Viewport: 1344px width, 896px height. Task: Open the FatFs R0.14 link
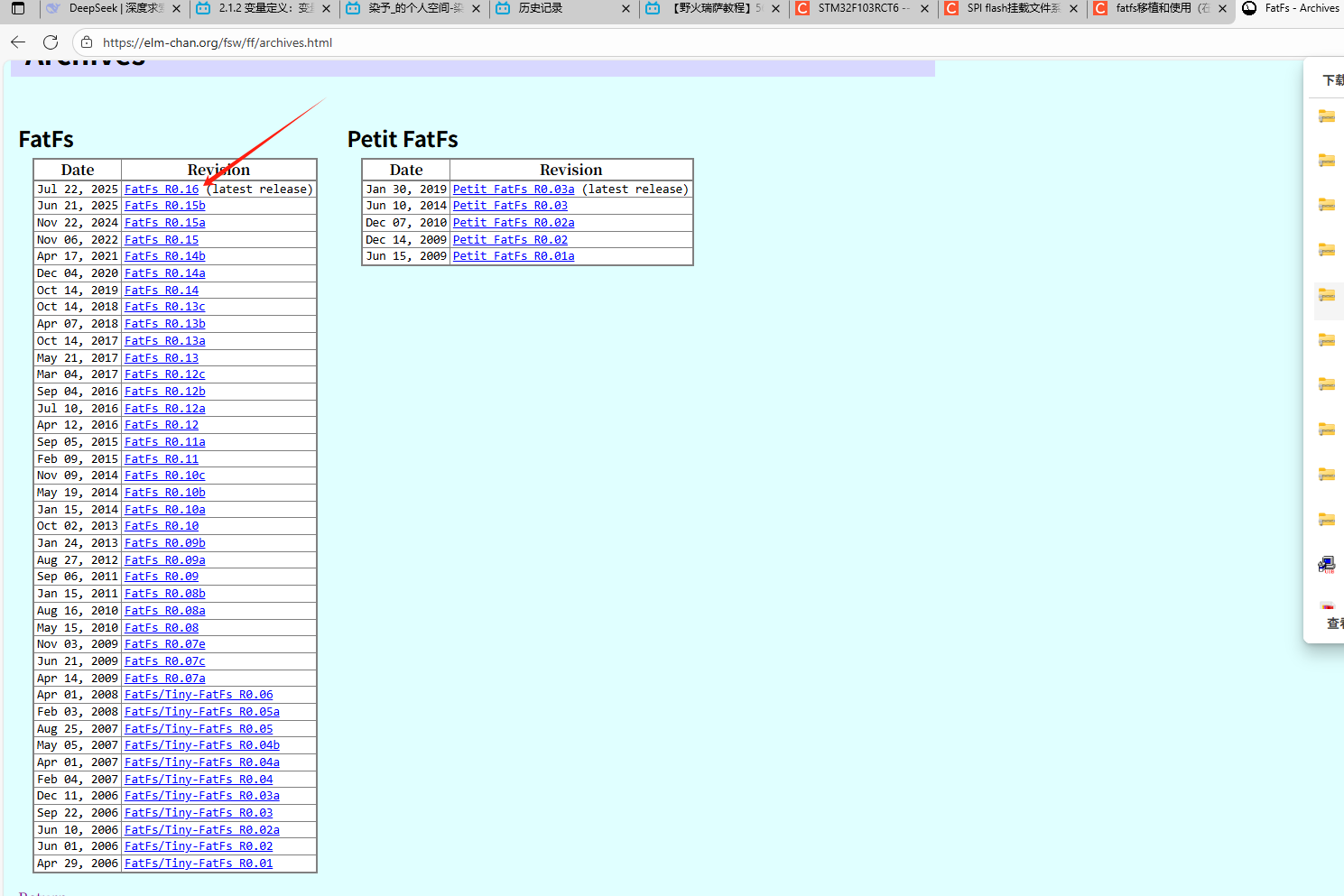coord(162,291)
